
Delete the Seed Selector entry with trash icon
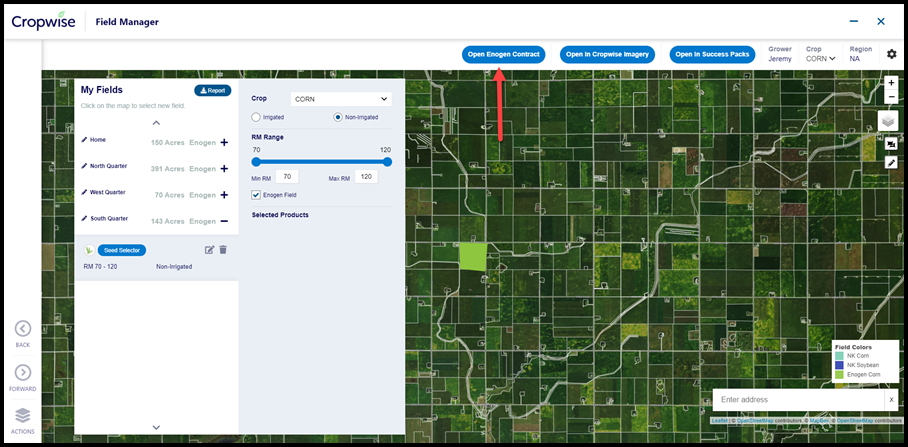(x=223, y=250)
